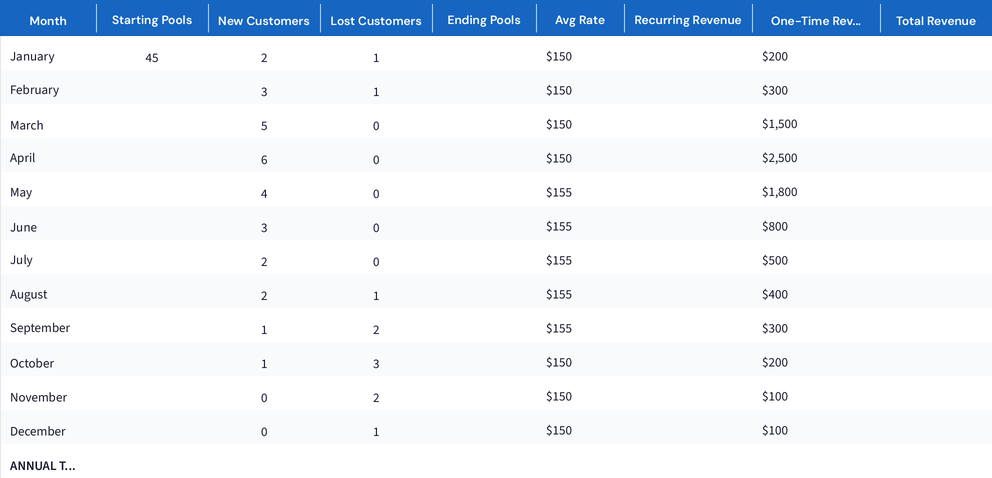Click the October month cell

pos(32,364)
